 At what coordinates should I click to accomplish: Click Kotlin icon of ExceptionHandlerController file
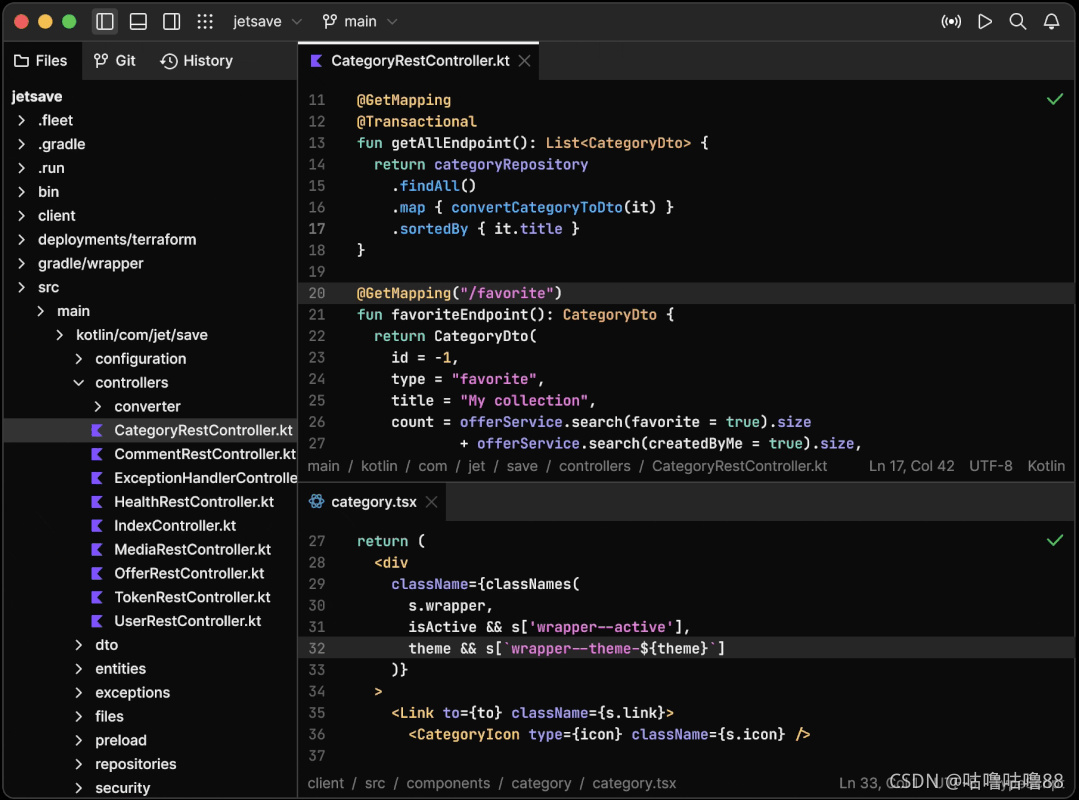(97, 478)
